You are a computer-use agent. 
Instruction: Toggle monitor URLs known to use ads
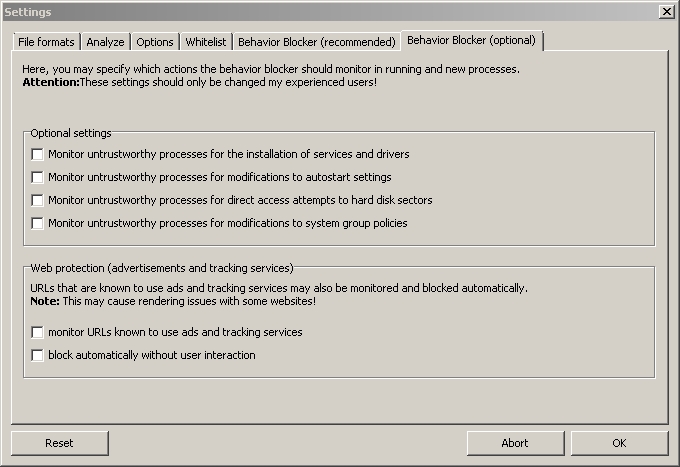(x=38, y=332)
